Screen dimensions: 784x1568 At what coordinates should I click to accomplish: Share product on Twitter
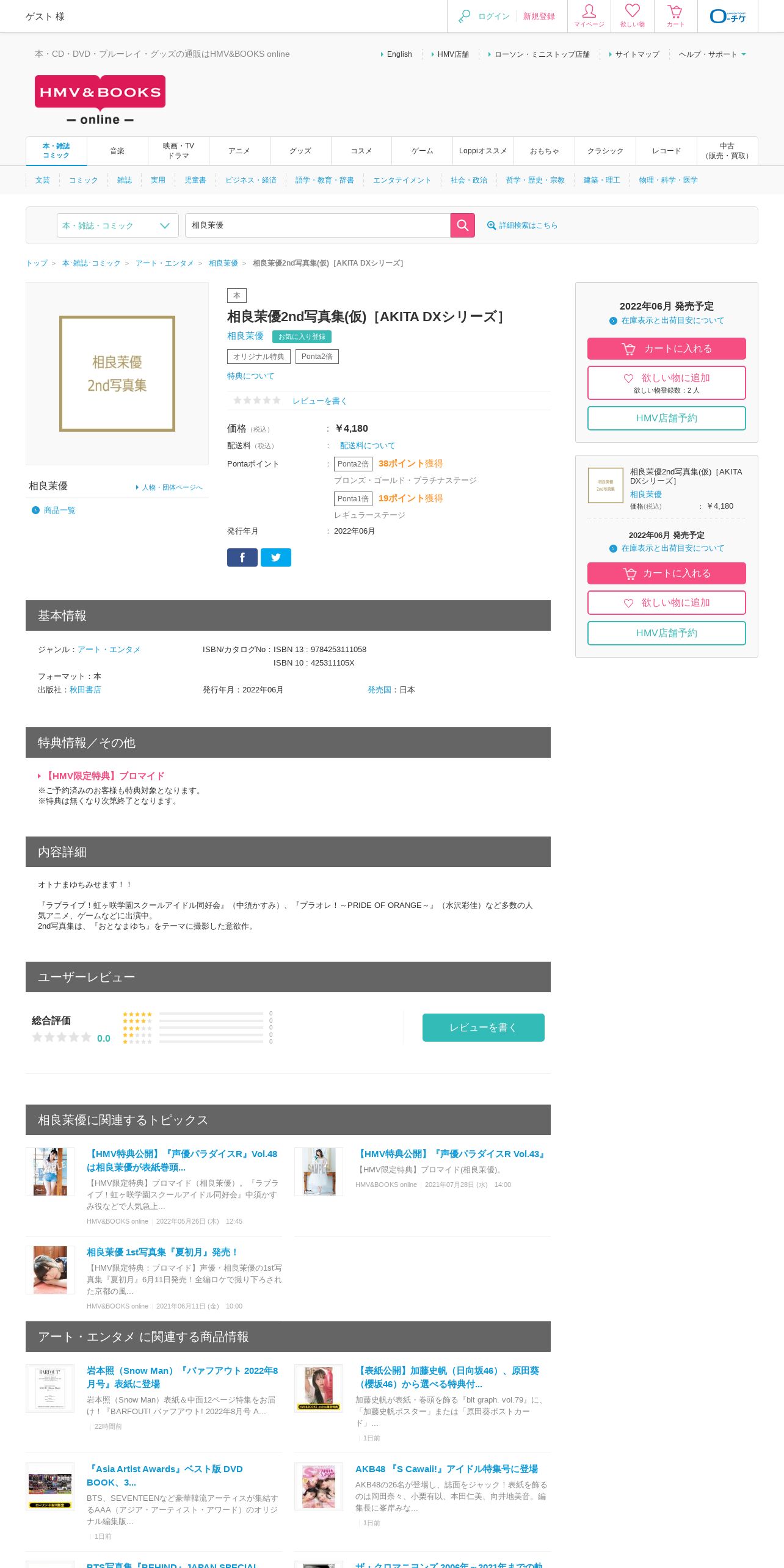[276, 557]
